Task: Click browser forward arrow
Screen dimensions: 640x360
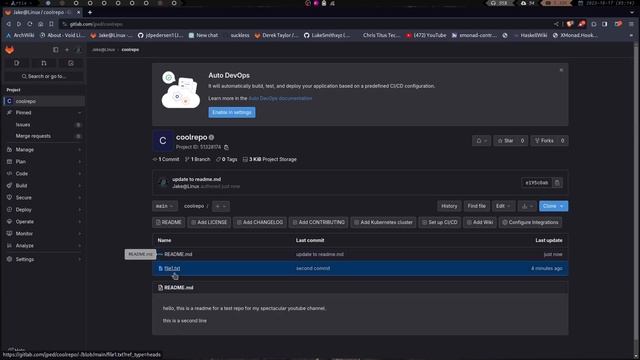Action: pos(19,24)
